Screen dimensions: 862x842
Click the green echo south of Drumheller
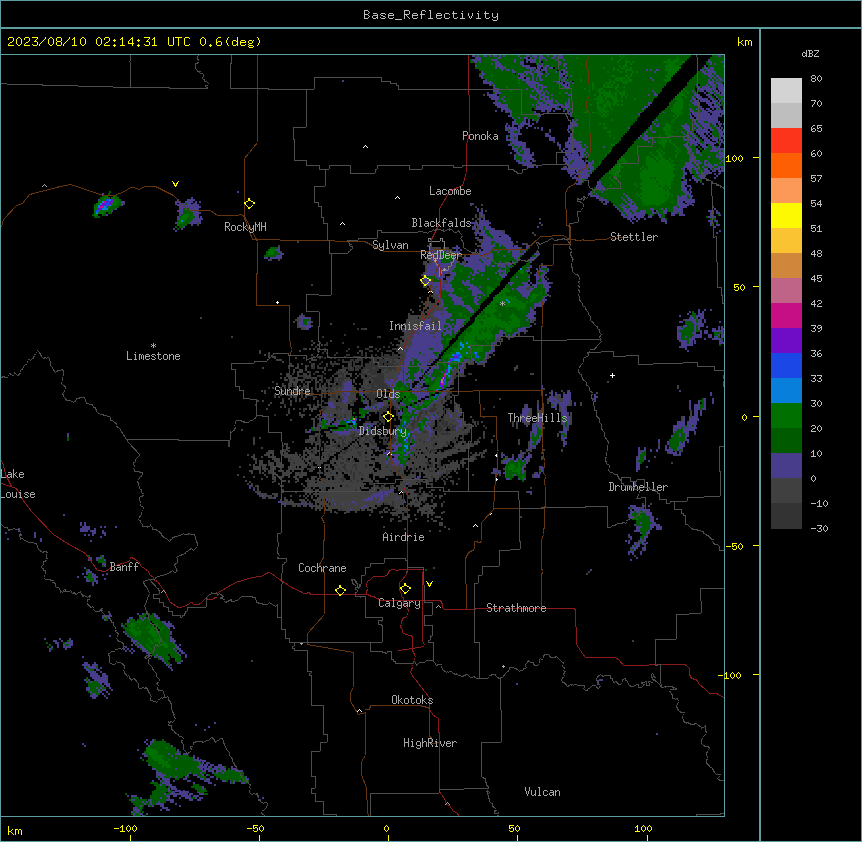tap(642, 527)
